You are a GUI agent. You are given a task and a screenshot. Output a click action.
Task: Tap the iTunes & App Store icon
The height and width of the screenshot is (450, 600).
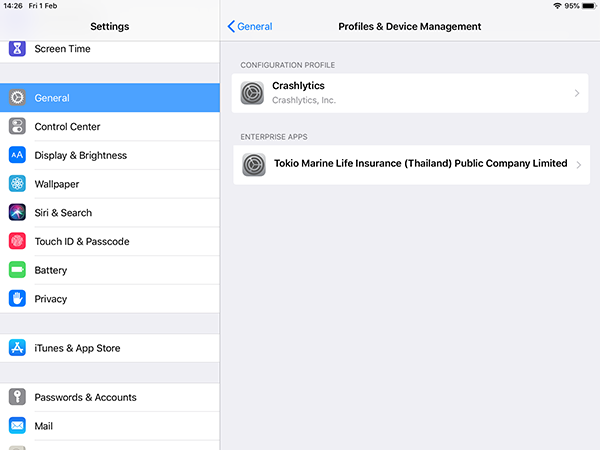[x=17, y=348]
